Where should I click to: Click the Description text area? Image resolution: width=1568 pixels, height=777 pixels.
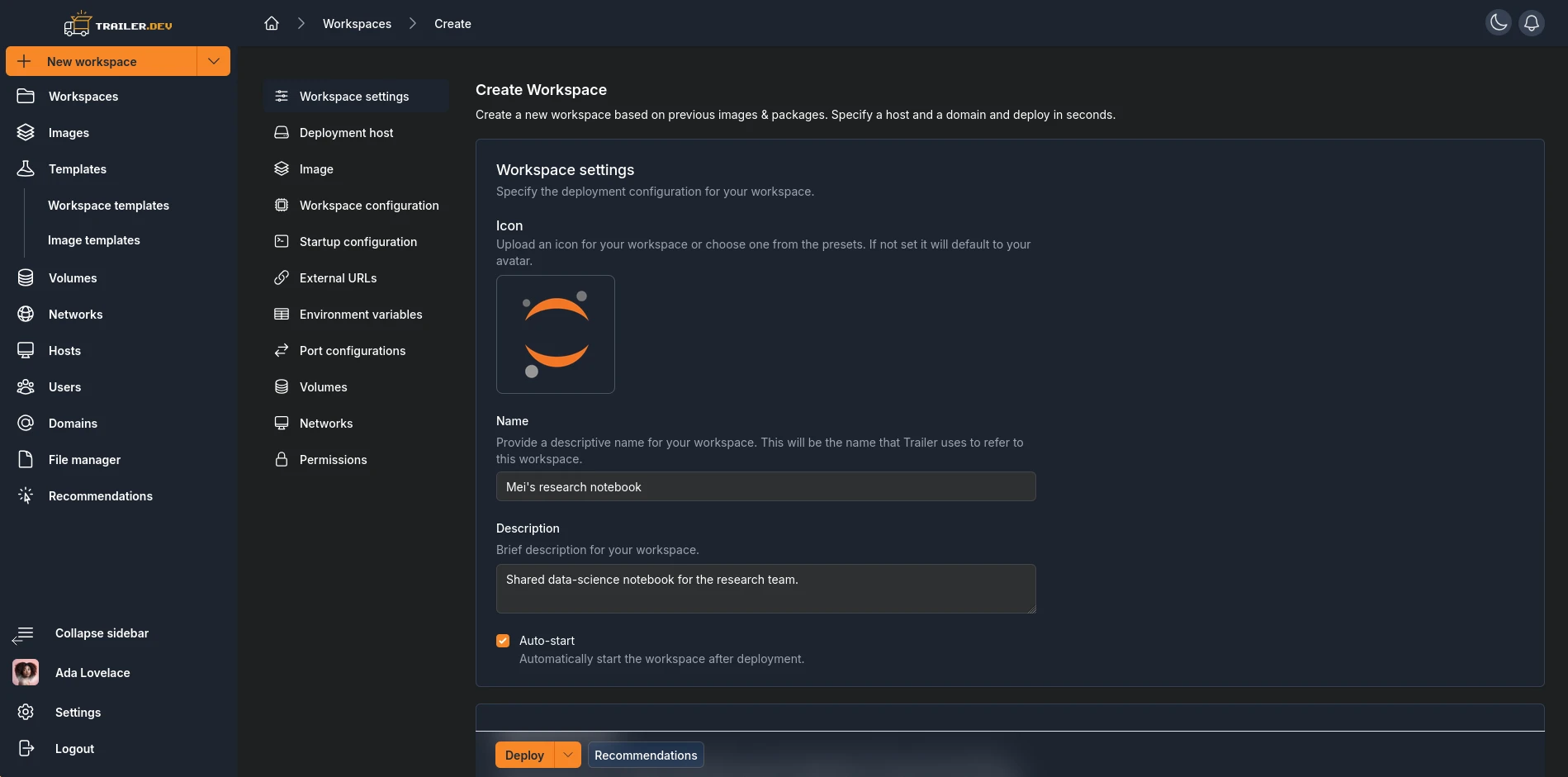(766, 589)
